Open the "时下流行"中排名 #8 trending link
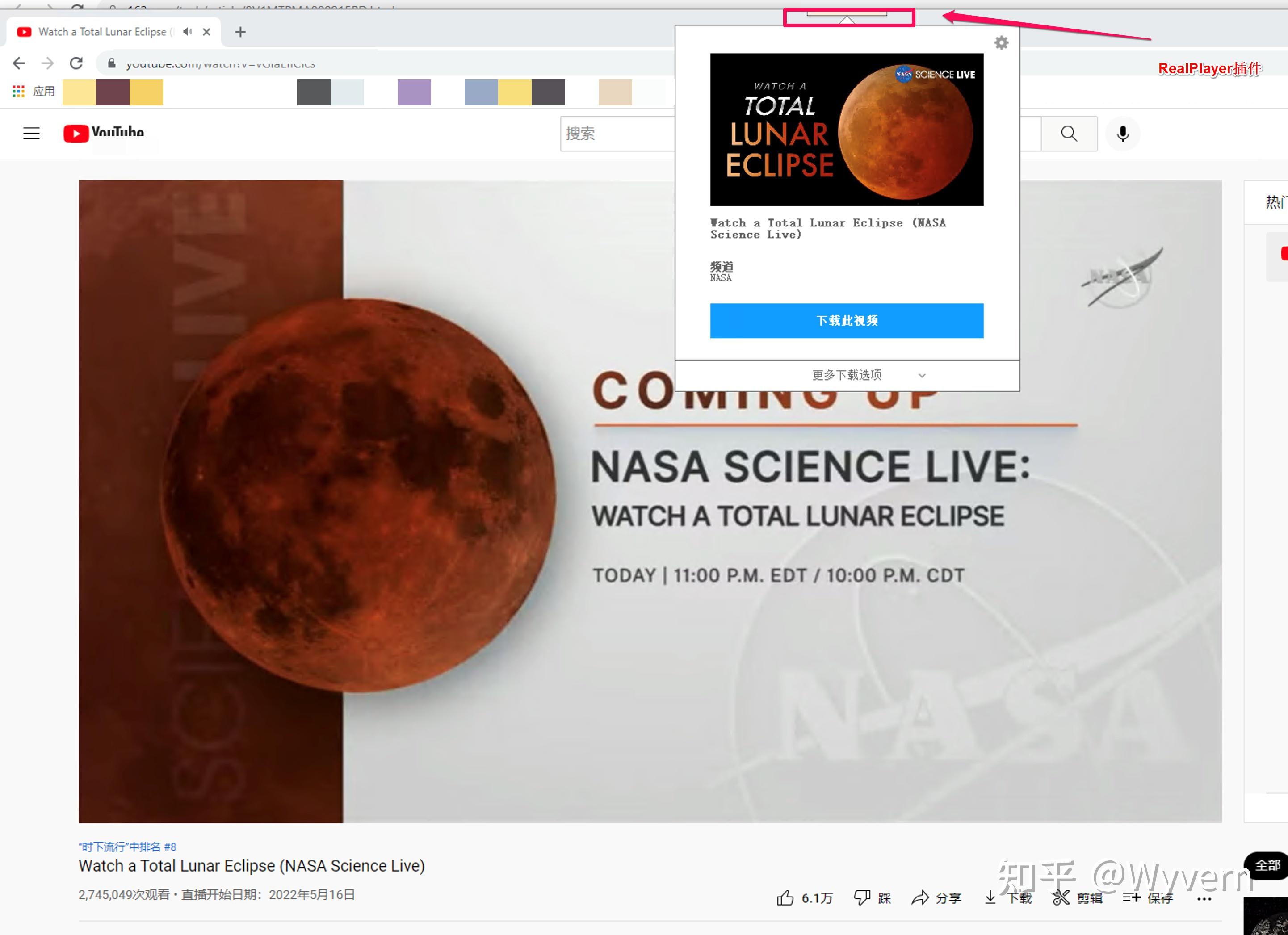The width and height of the screenshot is (1288, 935). pos(127,847)
